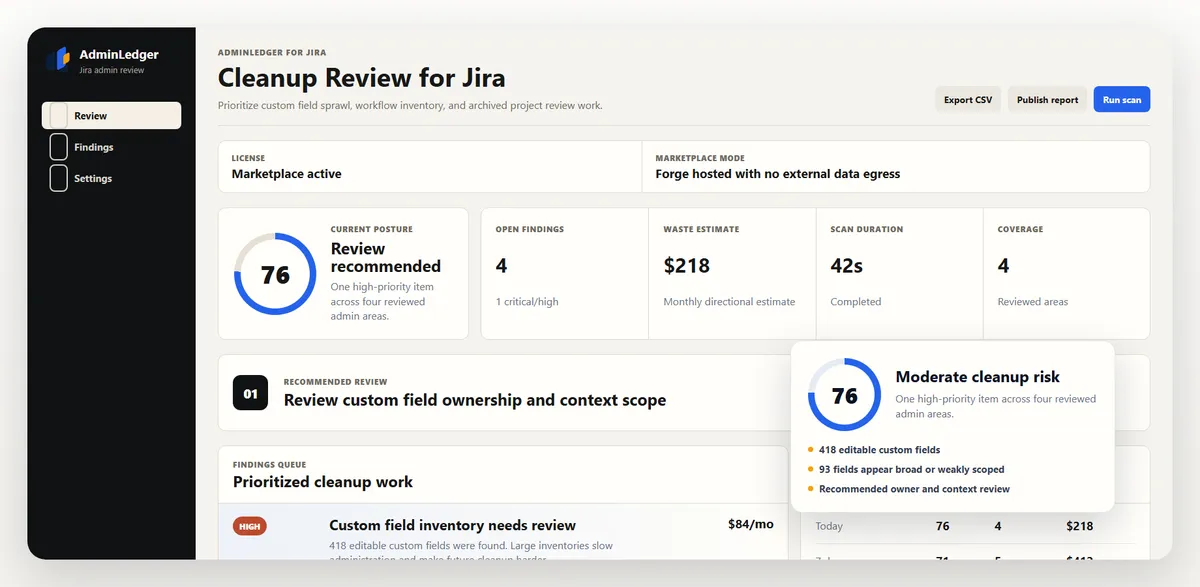Click the Open Findings value 4

tap(501, 265)
